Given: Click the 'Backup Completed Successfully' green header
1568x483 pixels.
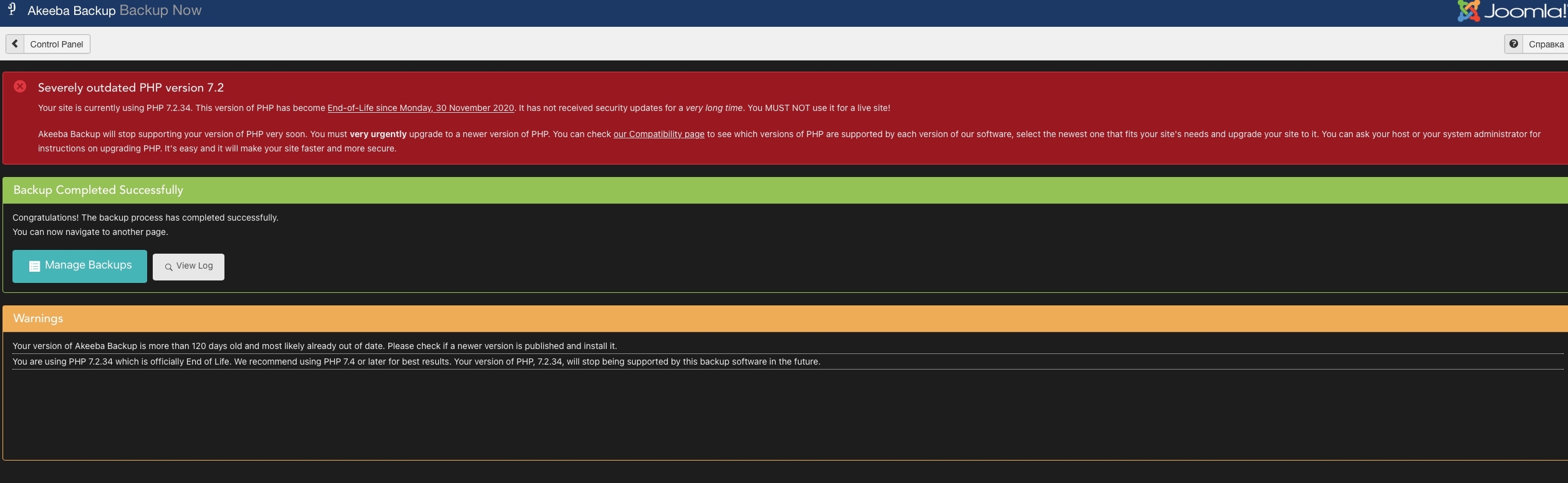Looking at the screenshot, I should coord(98,190).
